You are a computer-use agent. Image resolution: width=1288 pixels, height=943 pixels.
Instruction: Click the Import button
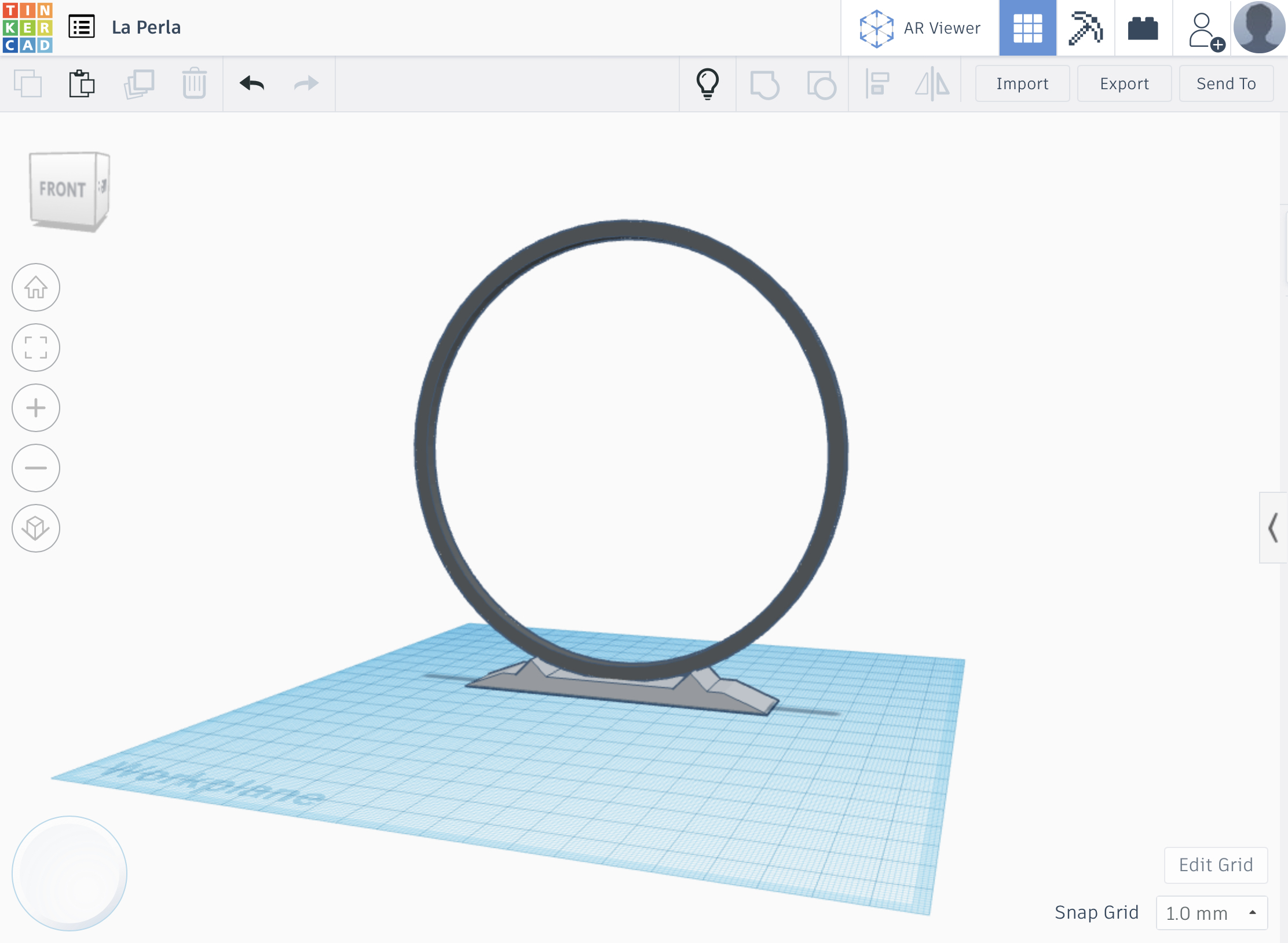pyautogui.click(x=1022, y=84)
